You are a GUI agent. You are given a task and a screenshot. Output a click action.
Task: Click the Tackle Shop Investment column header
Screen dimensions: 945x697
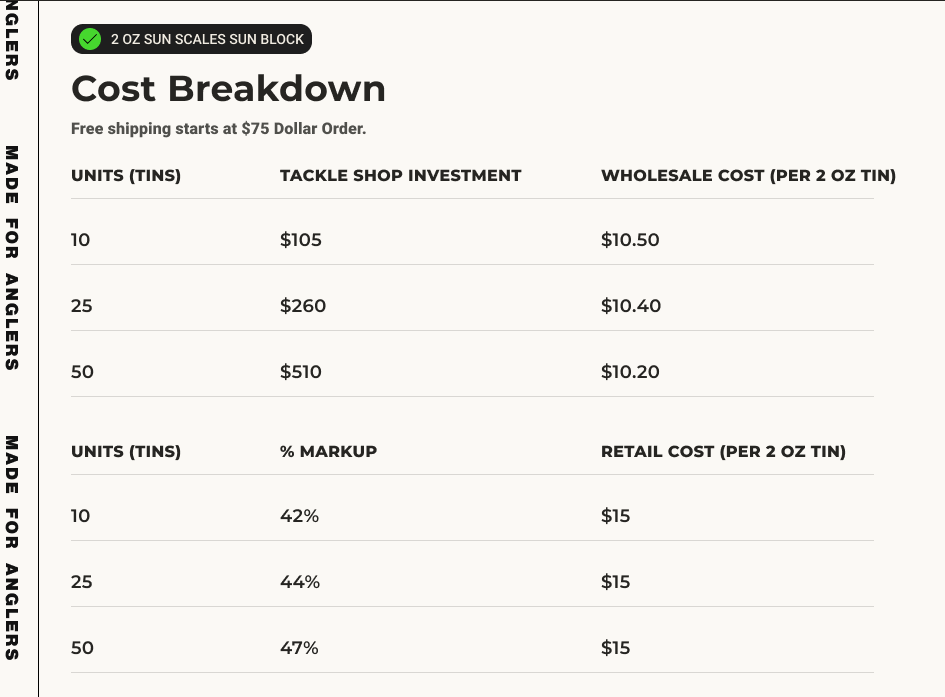click(400, 176)
